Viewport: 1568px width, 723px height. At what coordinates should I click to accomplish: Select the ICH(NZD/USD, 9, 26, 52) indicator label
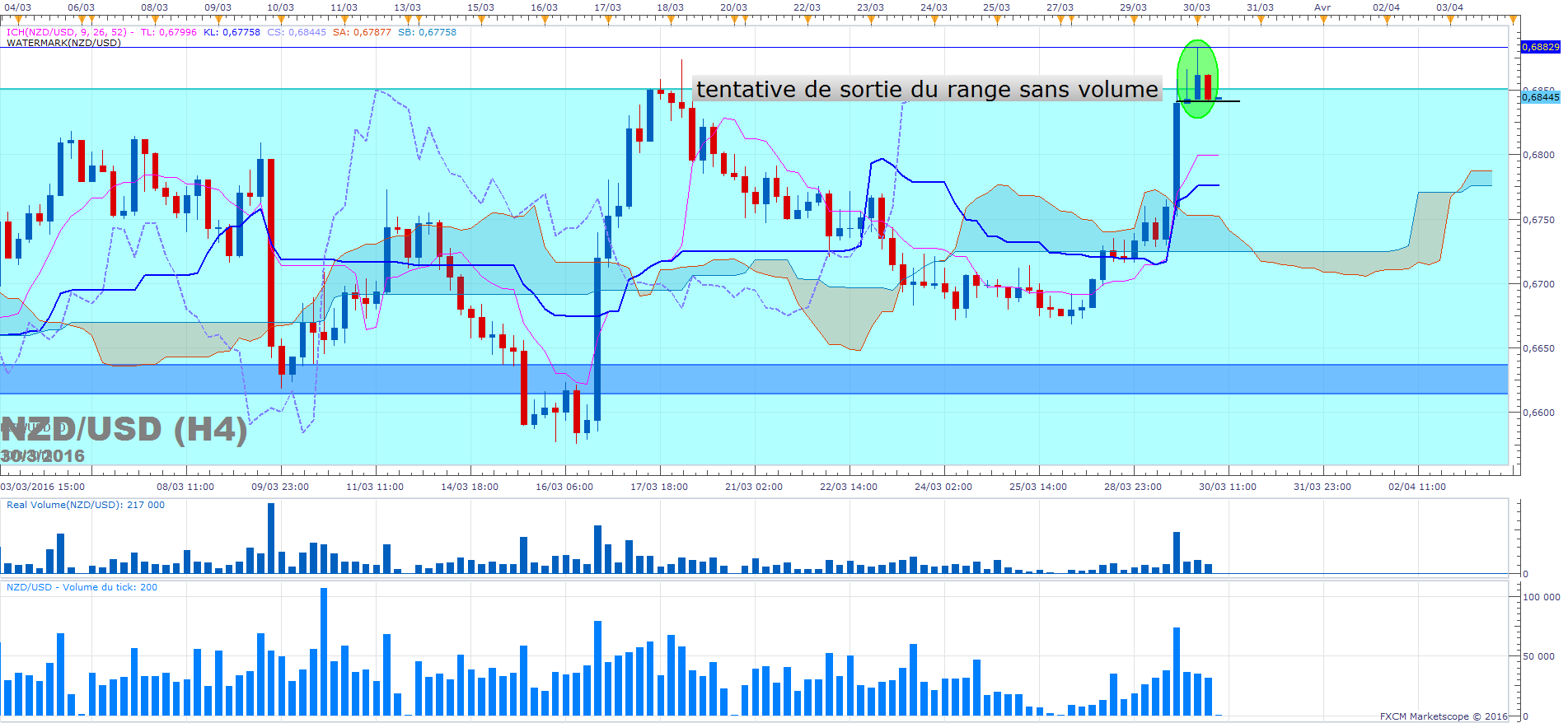click(67, 32)
